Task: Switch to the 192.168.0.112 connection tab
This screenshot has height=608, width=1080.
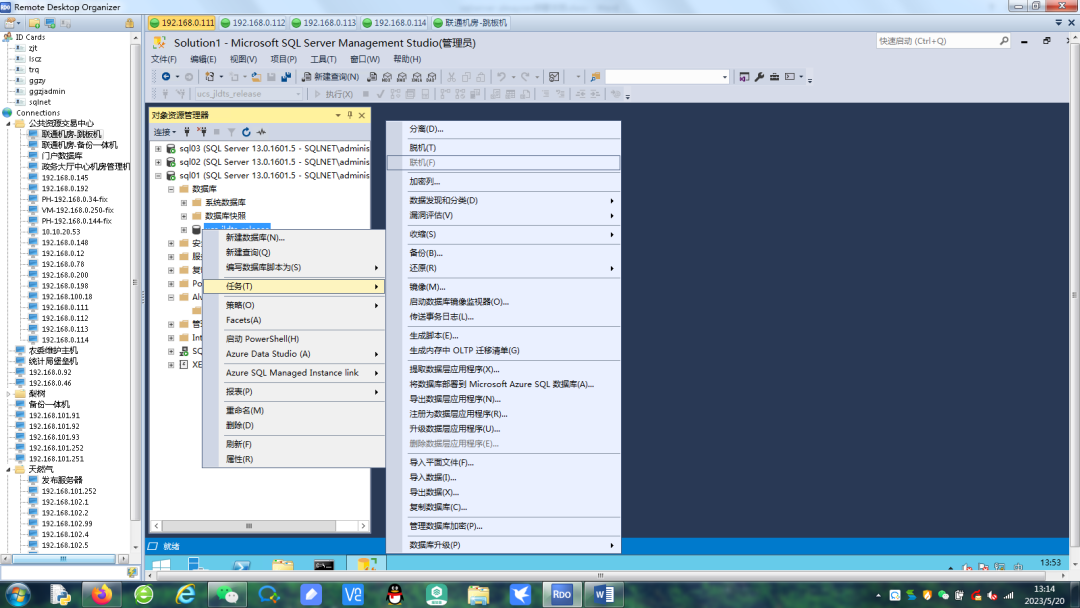Action: point(253,23)
